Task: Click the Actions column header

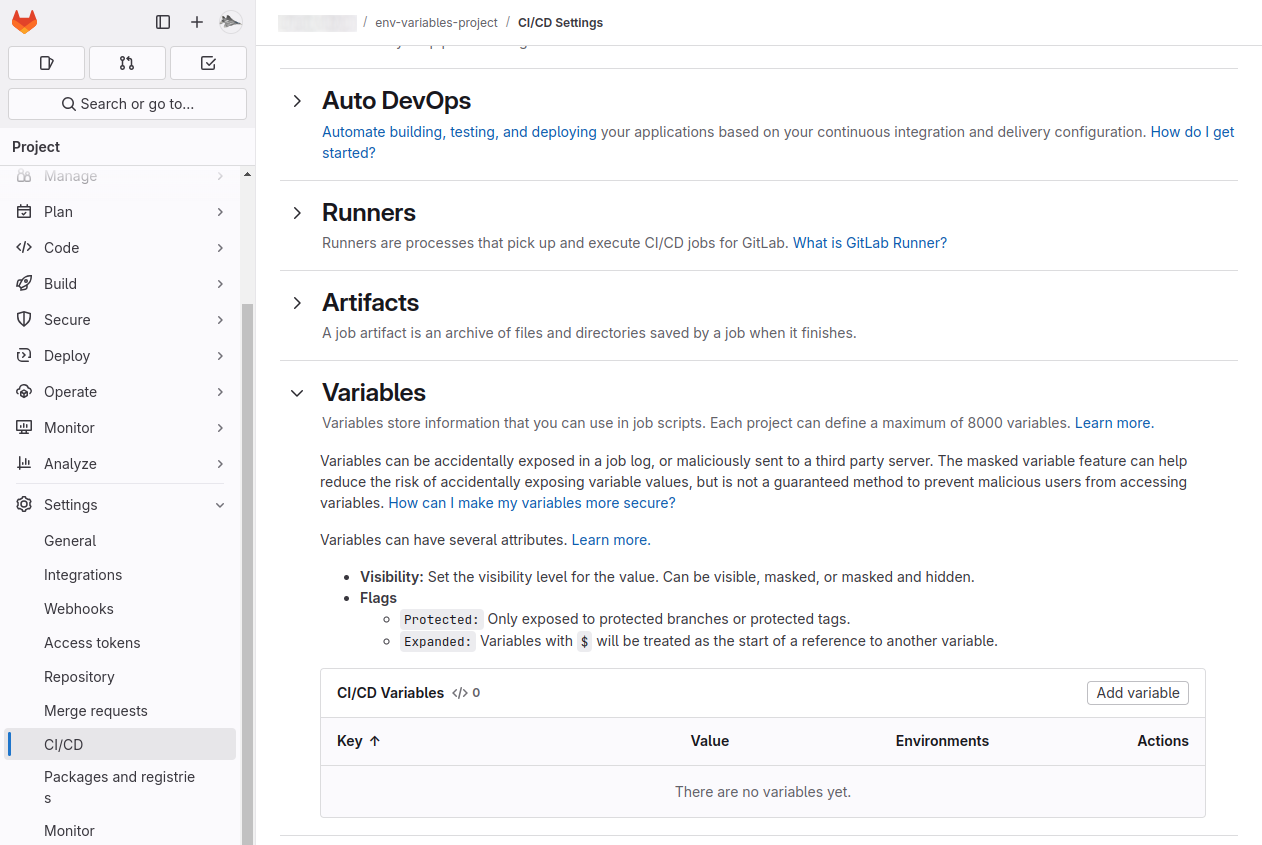Action: [x=1163, y=741]
